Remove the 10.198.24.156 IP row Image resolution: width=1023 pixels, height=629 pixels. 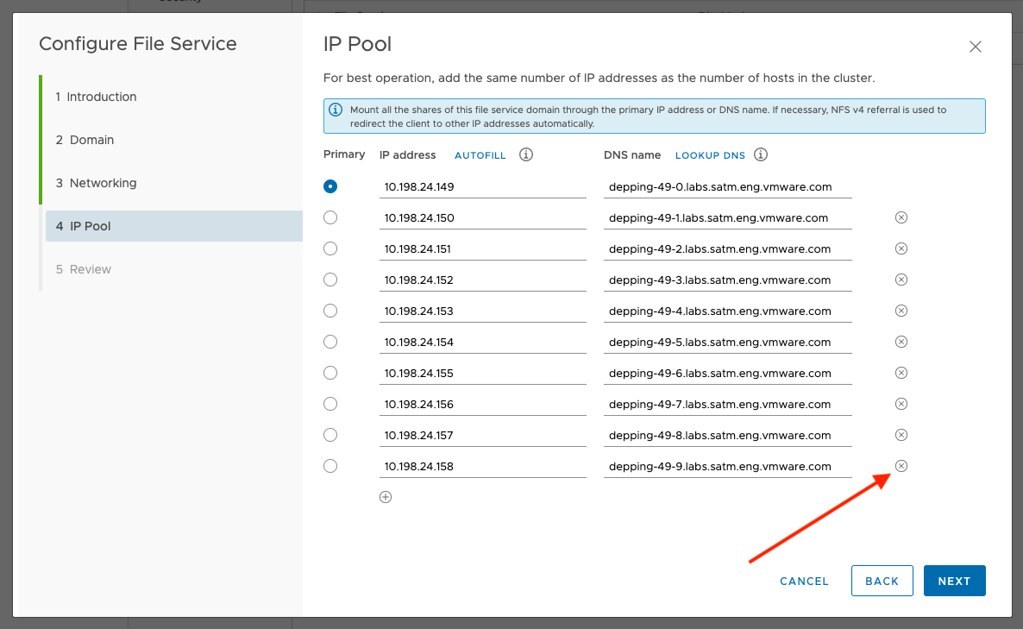point(900,404)
